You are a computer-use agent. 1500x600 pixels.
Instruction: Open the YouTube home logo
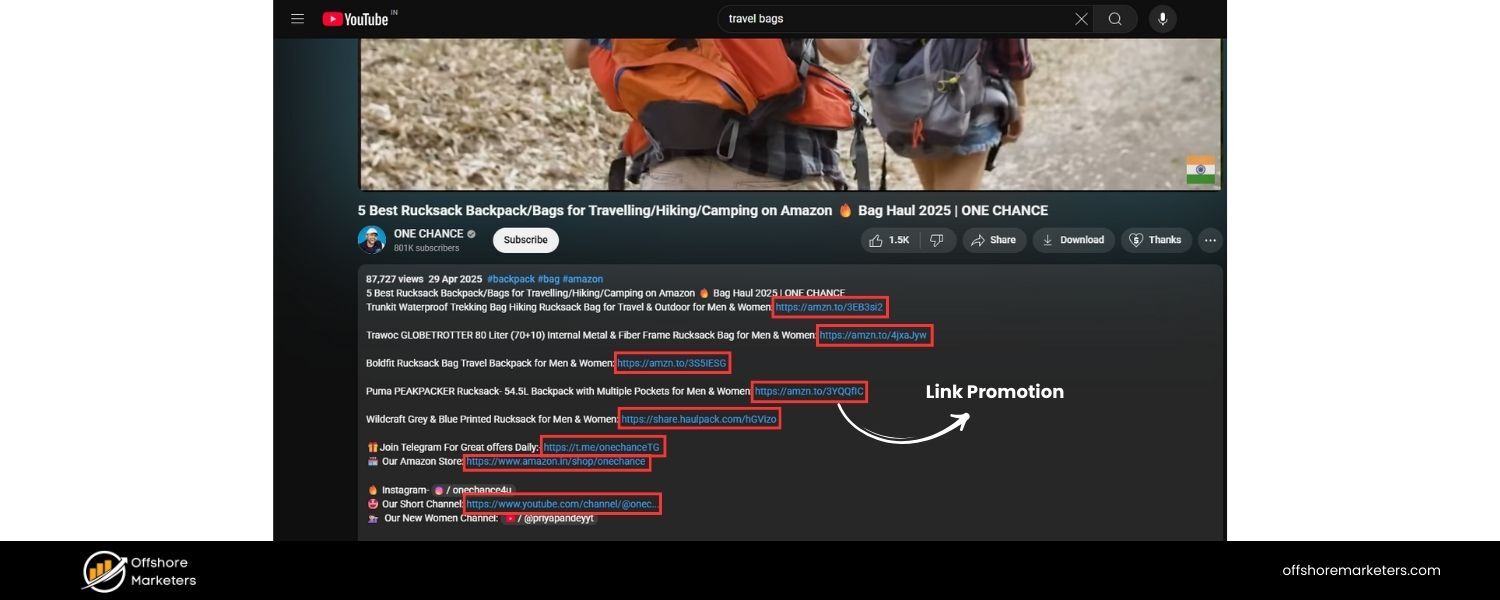pyautogui.click(x=358, y=18)
